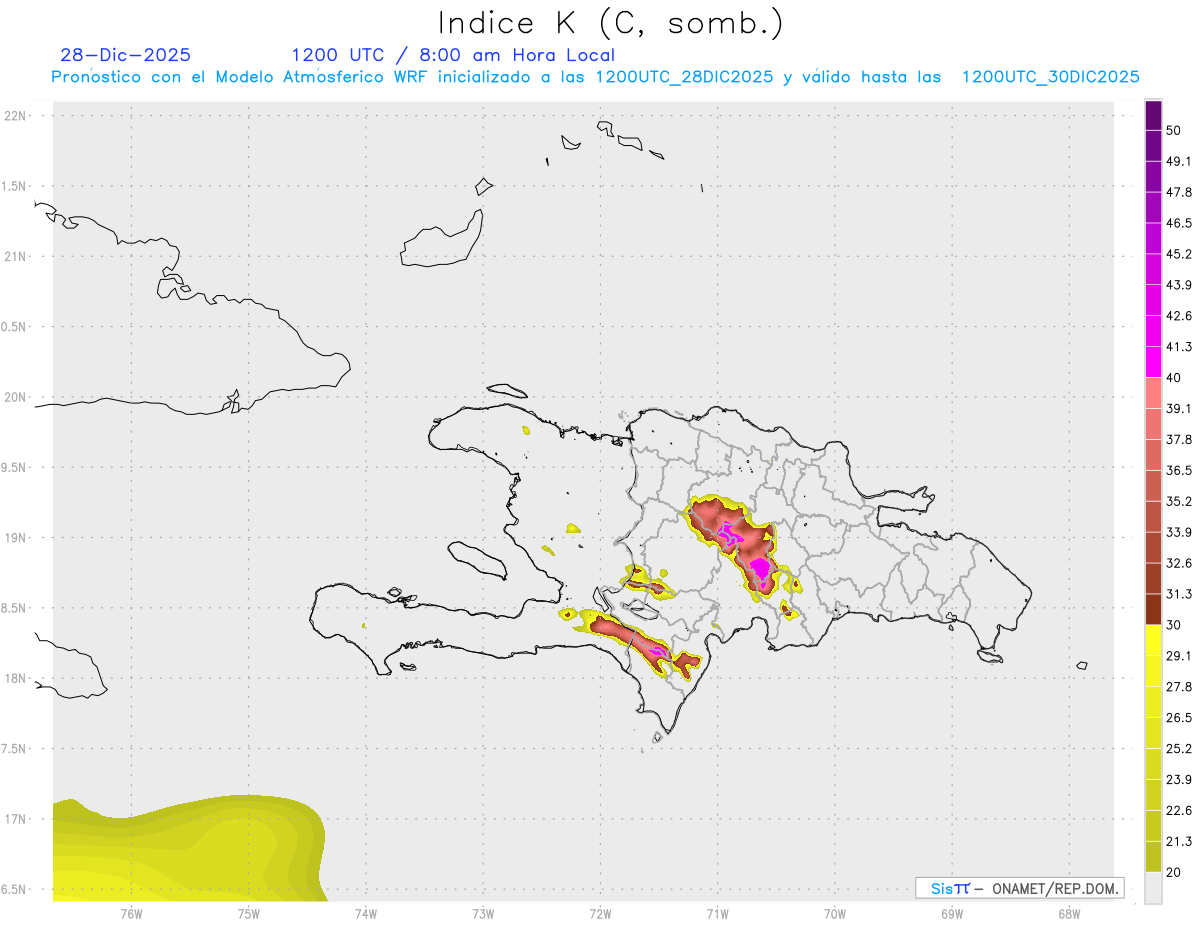
Task: Click the legend value '22.6'
Action: [1179, 811]
